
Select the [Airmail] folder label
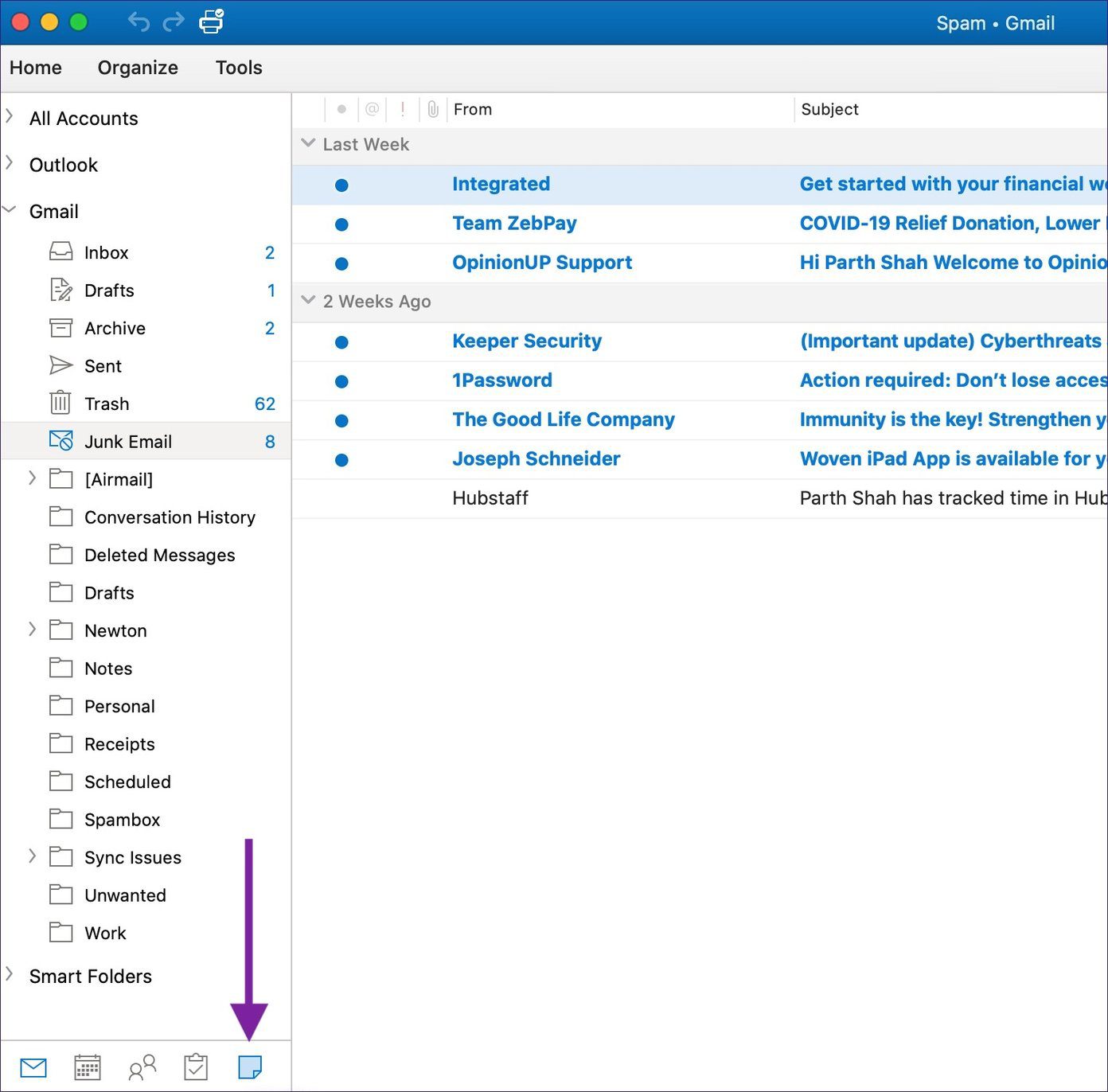[119, 479]
